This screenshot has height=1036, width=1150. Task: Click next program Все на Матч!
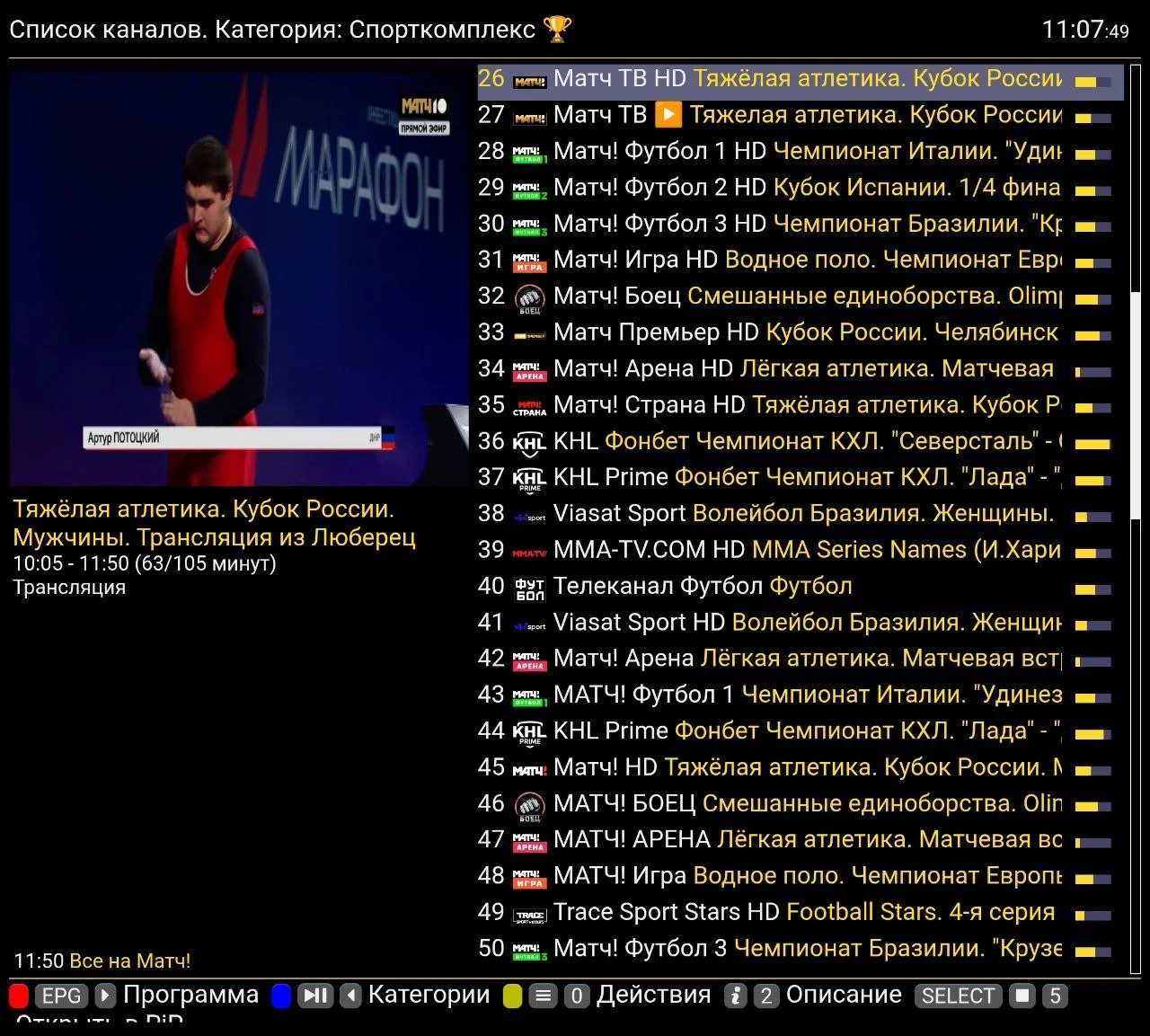tap(129, 961)
